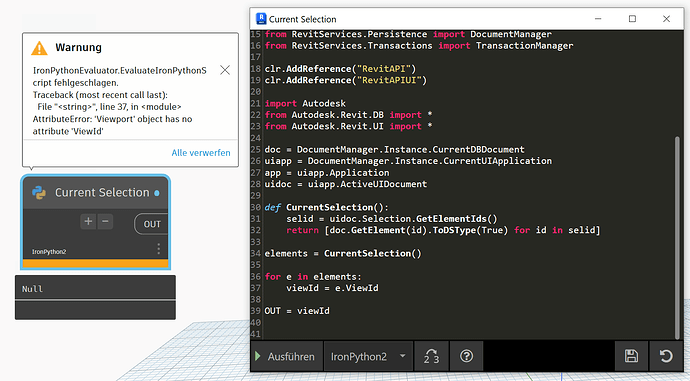Open the IronPython2 engine dropdown
The width and height of the screenshot is (690, 381).
pos(368,356)
